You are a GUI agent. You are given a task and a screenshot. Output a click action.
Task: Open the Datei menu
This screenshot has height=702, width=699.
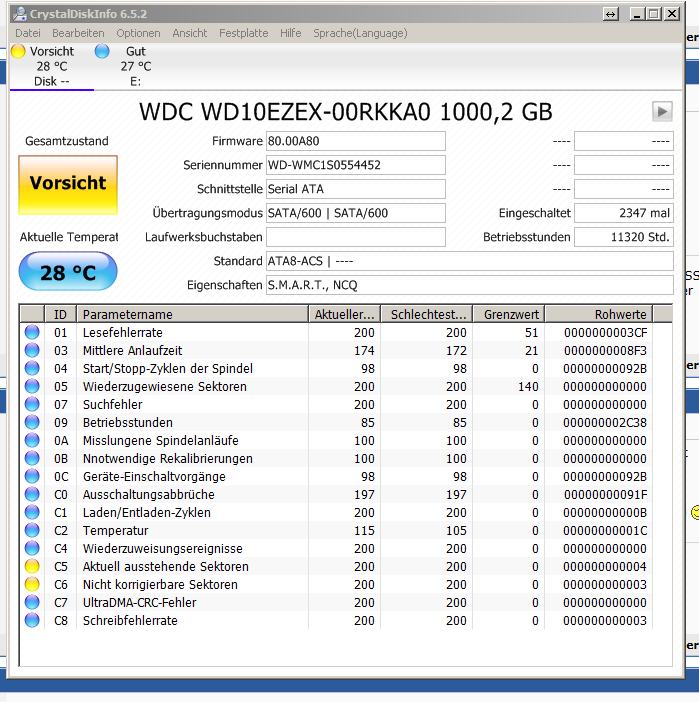click(x=28, y=33)
